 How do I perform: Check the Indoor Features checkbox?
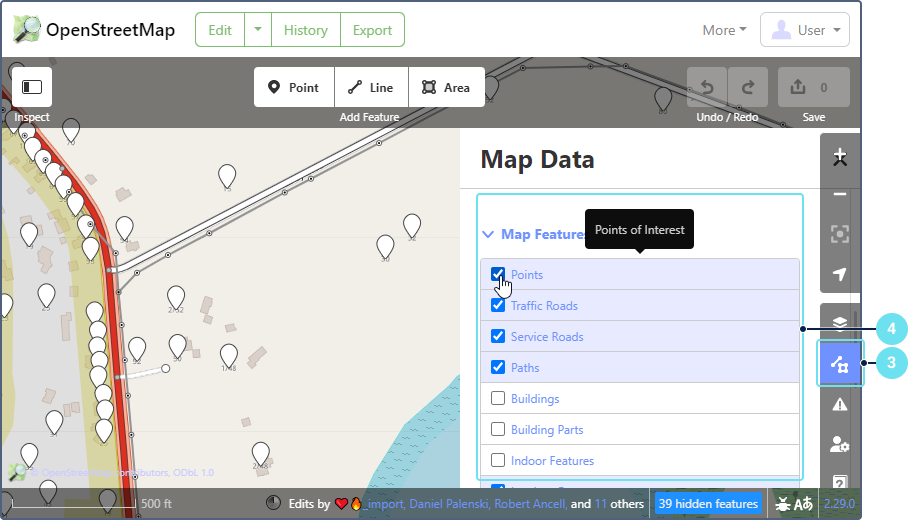498,460
